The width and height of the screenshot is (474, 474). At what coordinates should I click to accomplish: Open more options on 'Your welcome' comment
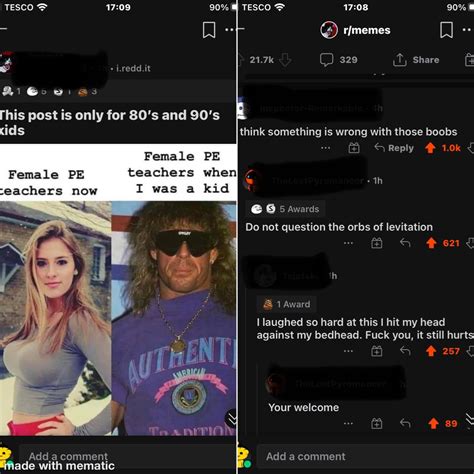pyautogui.click(x=348, y=423)
